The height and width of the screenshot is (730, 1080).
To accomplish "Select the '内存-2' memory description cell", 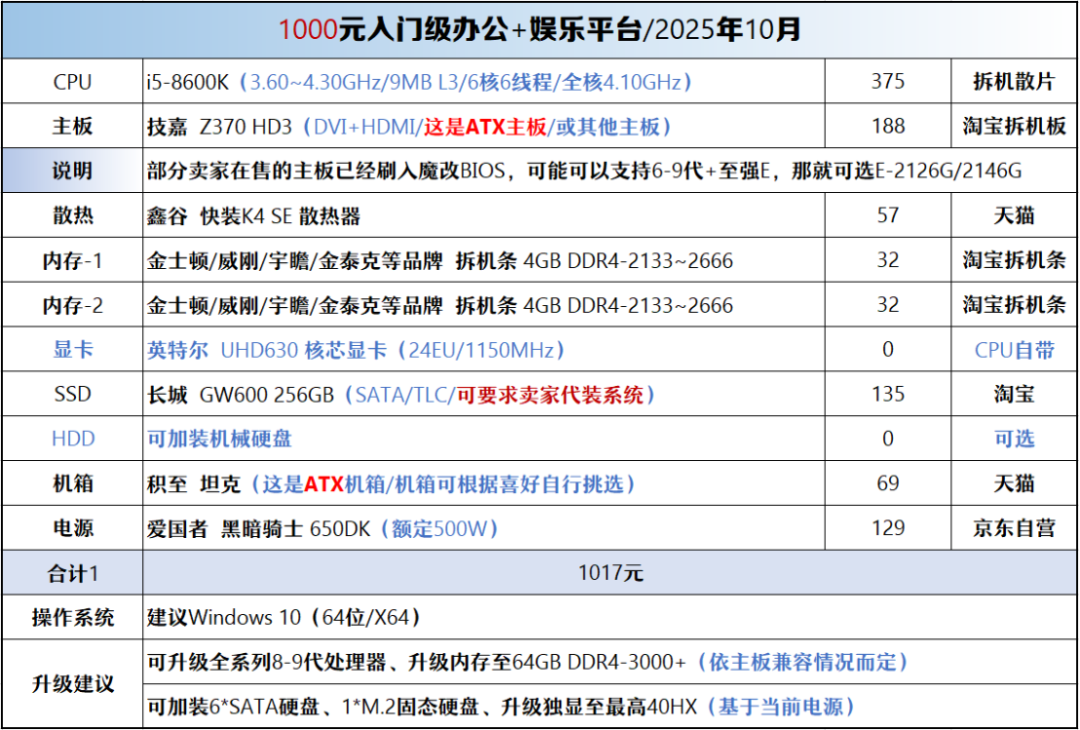I will pos(440,306).
